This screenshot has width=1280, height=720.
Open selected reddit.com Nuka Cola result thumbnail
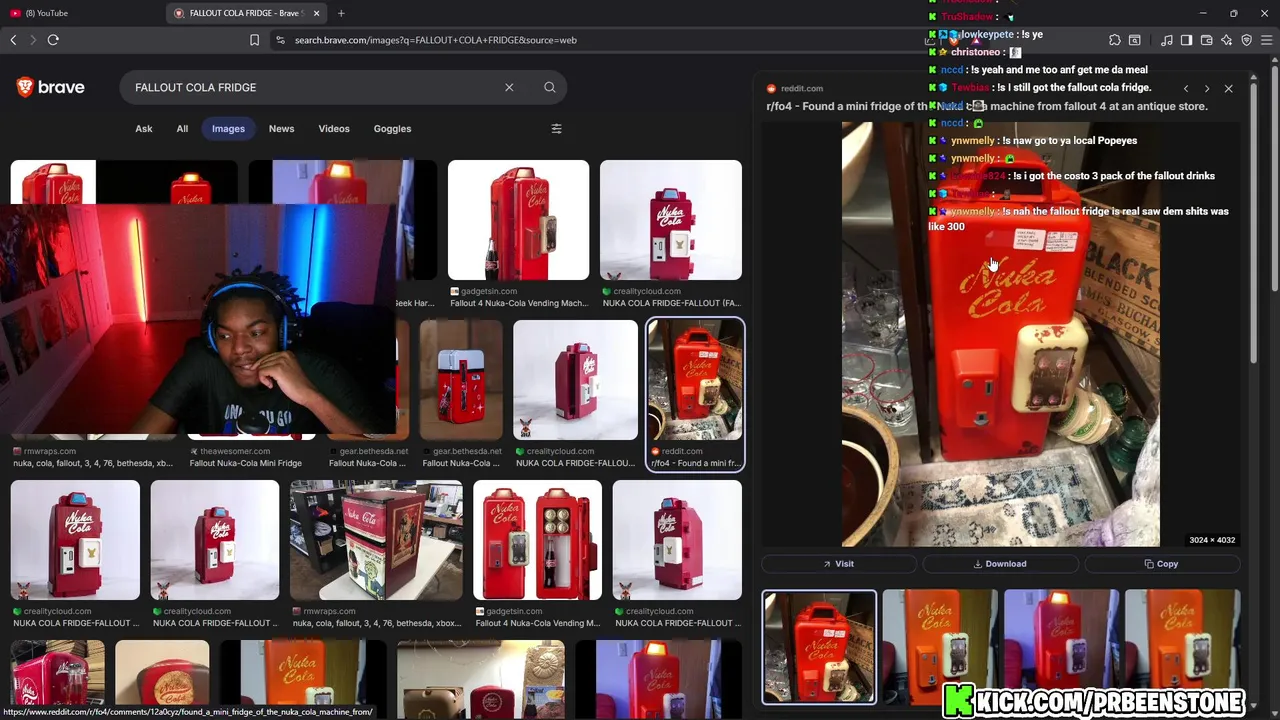click(x=695, y=380)
